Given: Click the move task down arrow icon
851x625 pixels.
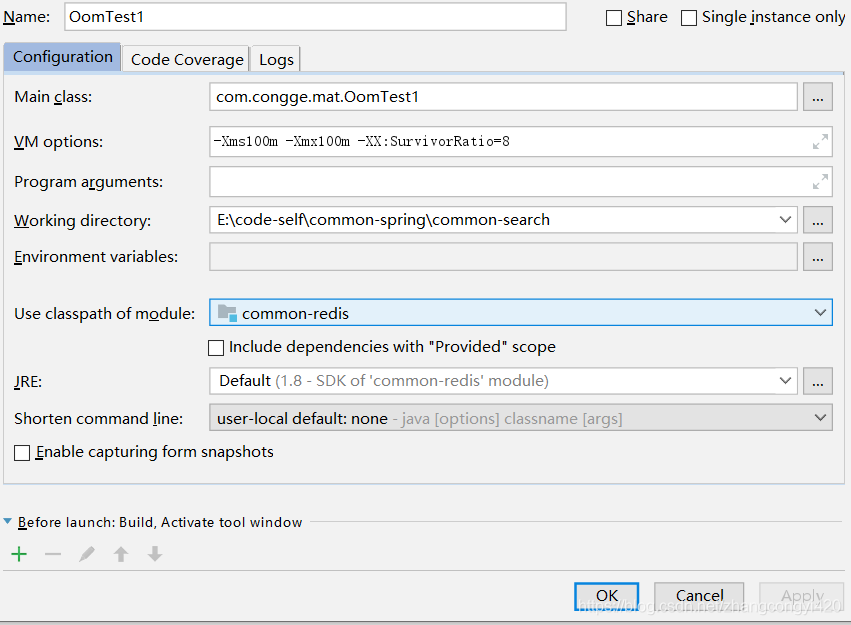Looking at the screenshot, I should click(x=155, y=554).
